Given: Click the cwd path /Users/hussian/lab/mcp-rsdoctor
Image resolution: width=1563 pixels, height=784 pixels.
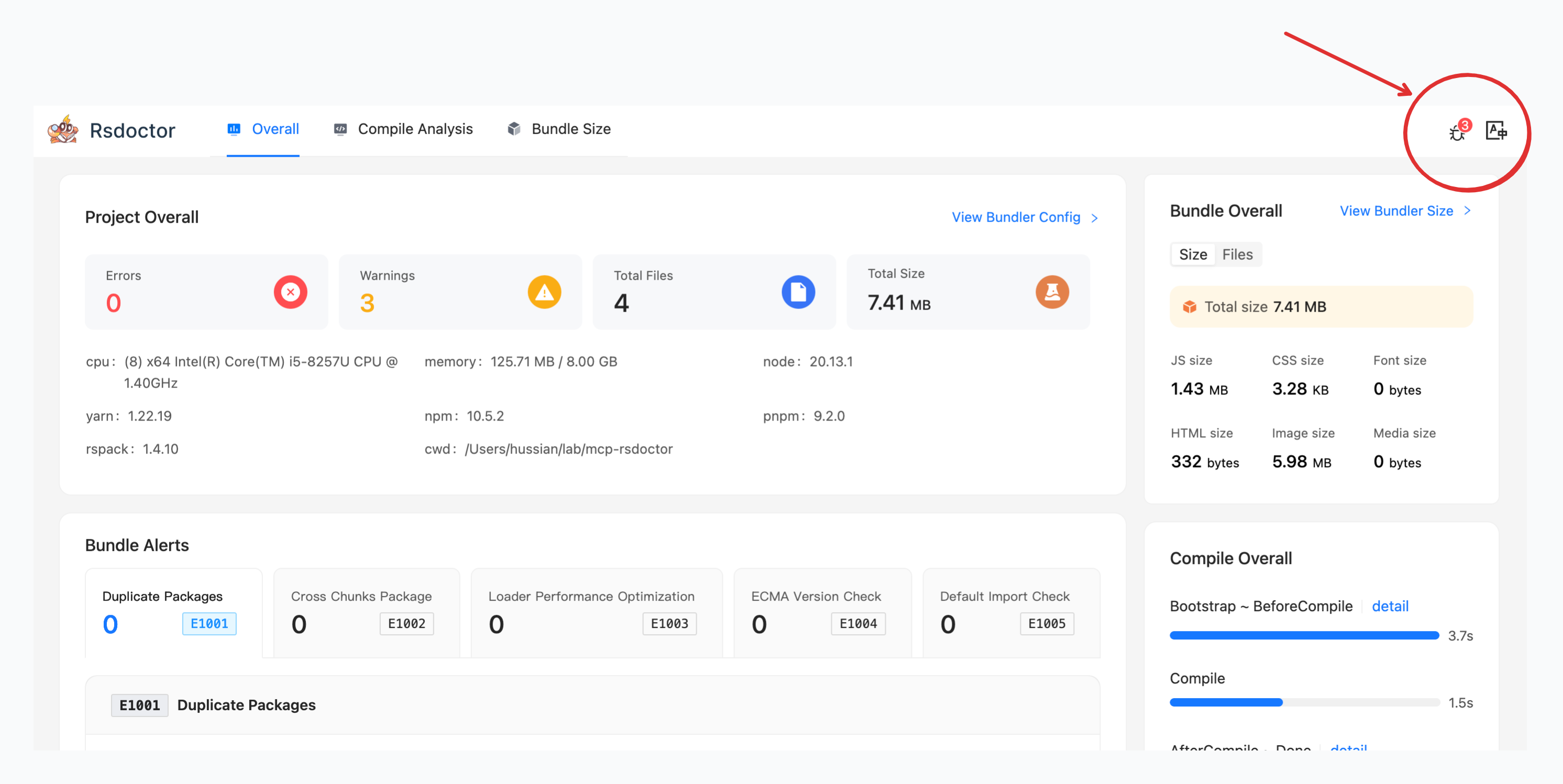Looking at the screenshot, I should (x=568, y=449).
